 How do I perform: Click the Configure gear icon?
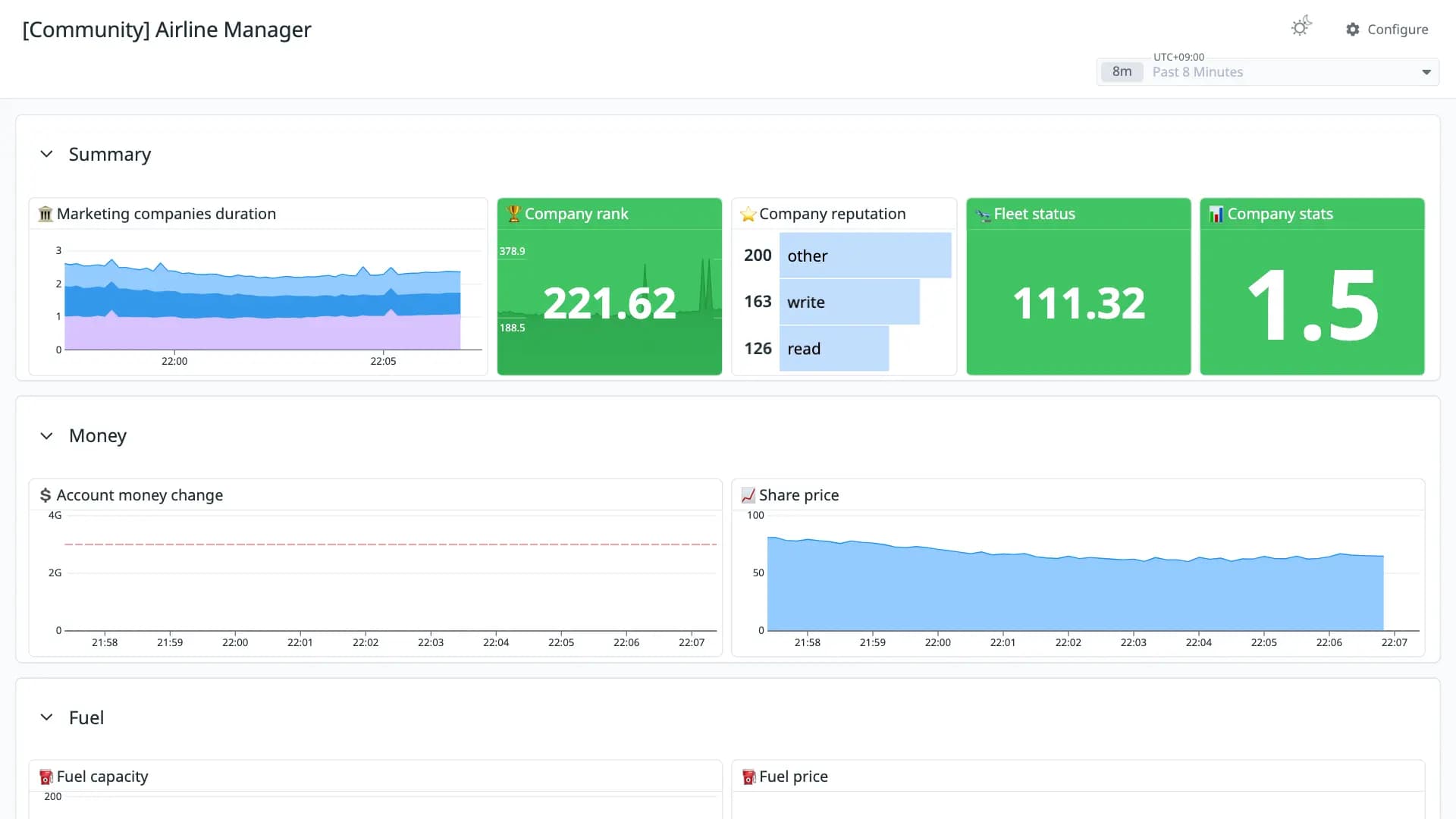click(1353, 30)
